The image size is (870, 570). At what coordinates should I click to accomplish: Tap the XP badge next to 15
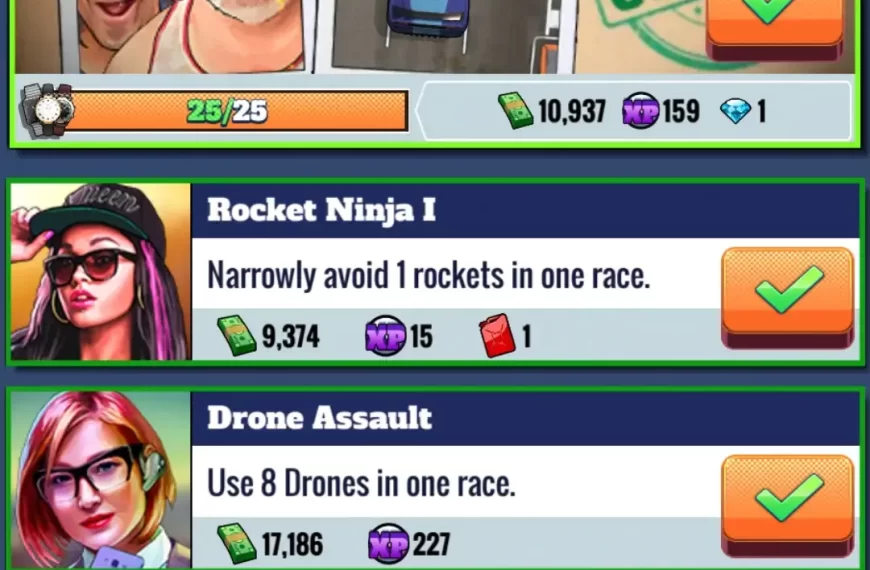pos(386,336)
